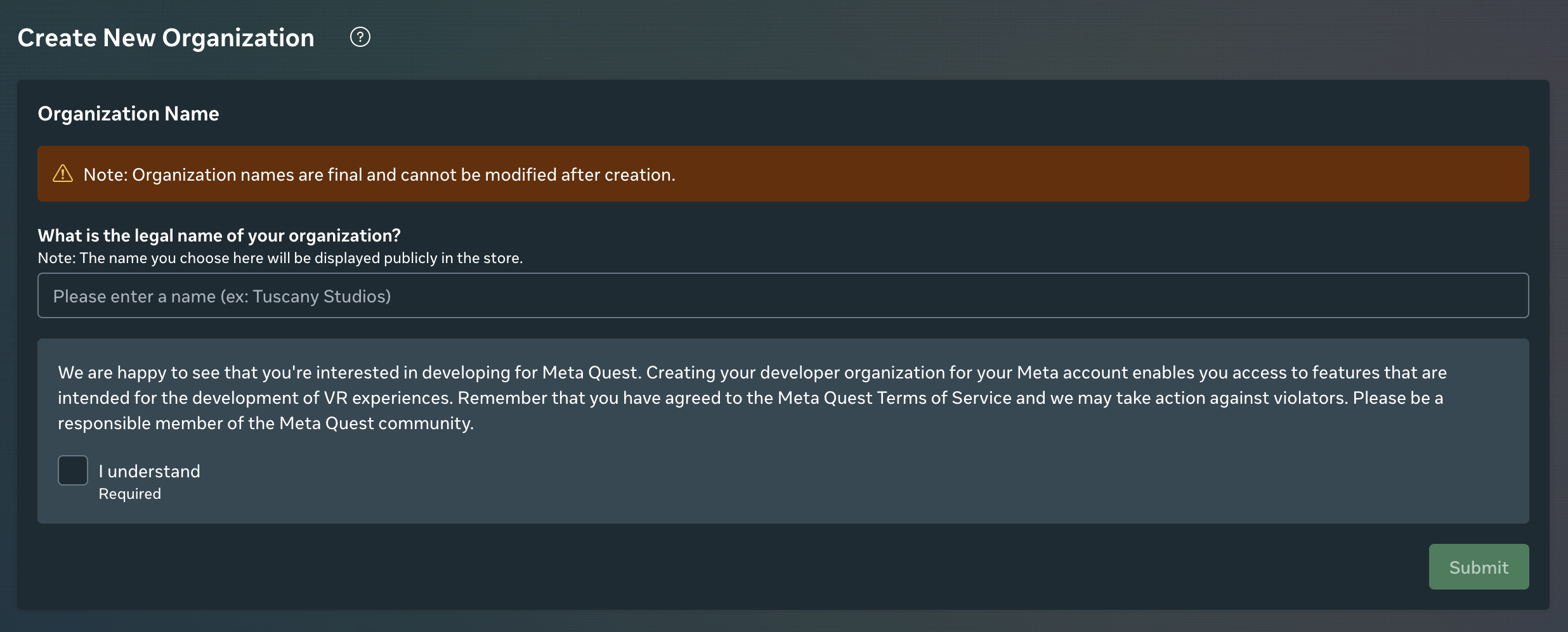Image resolution: width=1568 pixels, height=632 pixels.
Task: Click the 'Required' text under checkbox
Action: point(130,494)
